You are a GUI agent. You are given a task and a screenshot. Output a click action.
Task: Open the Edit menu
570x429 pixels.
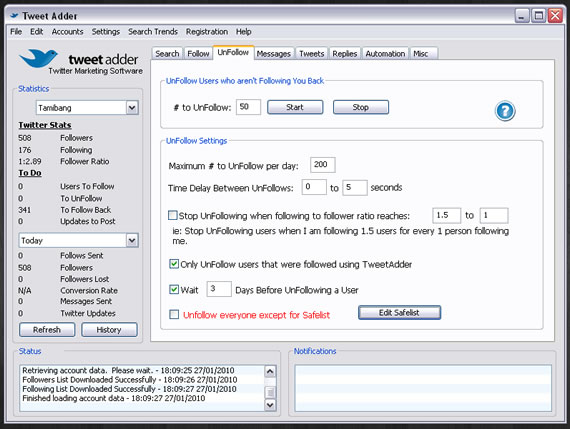tap(36, 32)
